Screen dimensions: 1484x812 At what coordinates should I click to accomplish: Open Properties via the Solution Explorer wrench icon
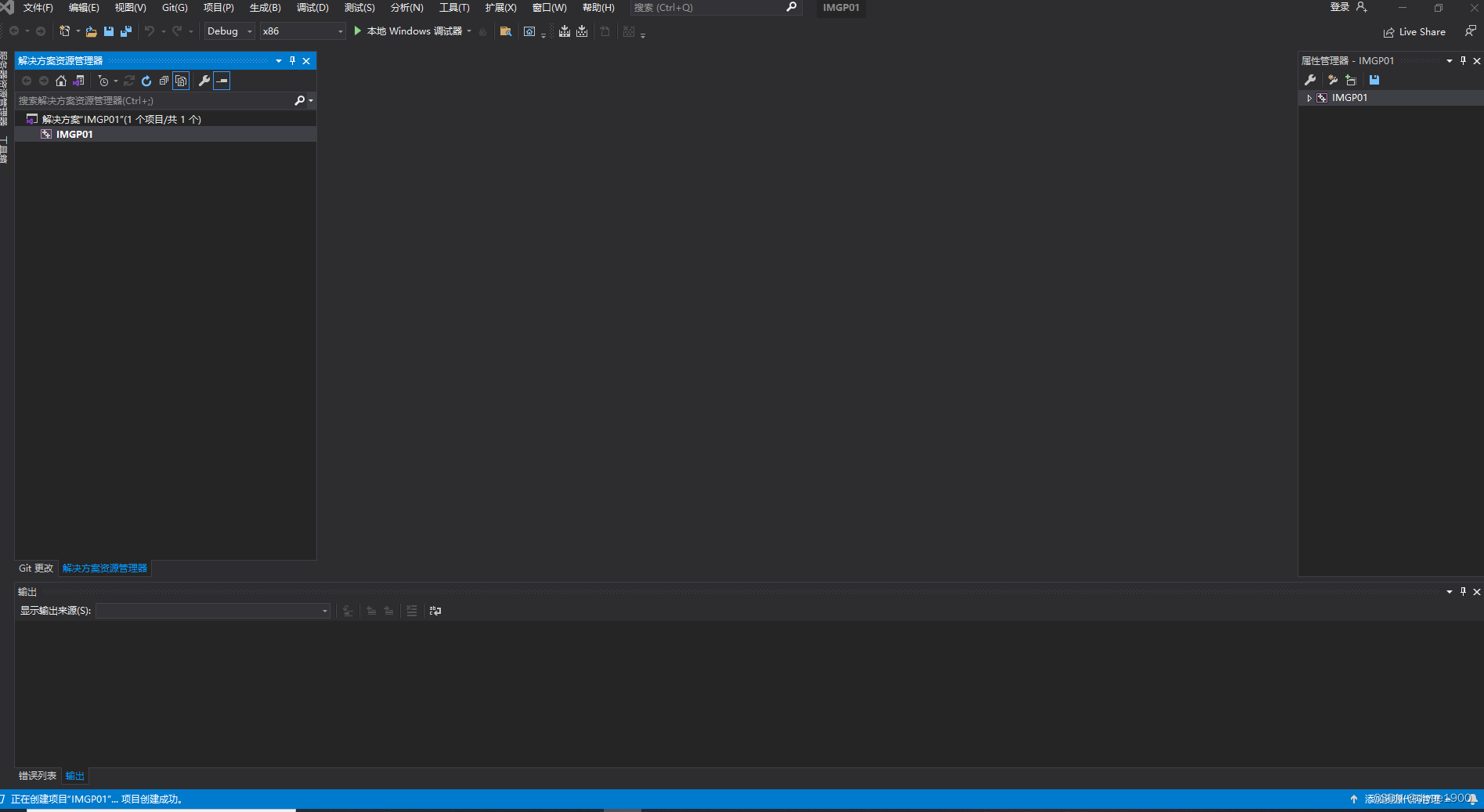(x=204, y=81)
